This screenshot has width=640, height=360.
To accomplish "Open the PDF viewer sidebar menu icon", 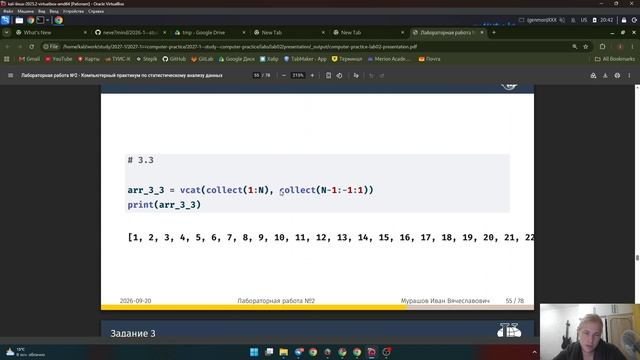I will (11, 76).
